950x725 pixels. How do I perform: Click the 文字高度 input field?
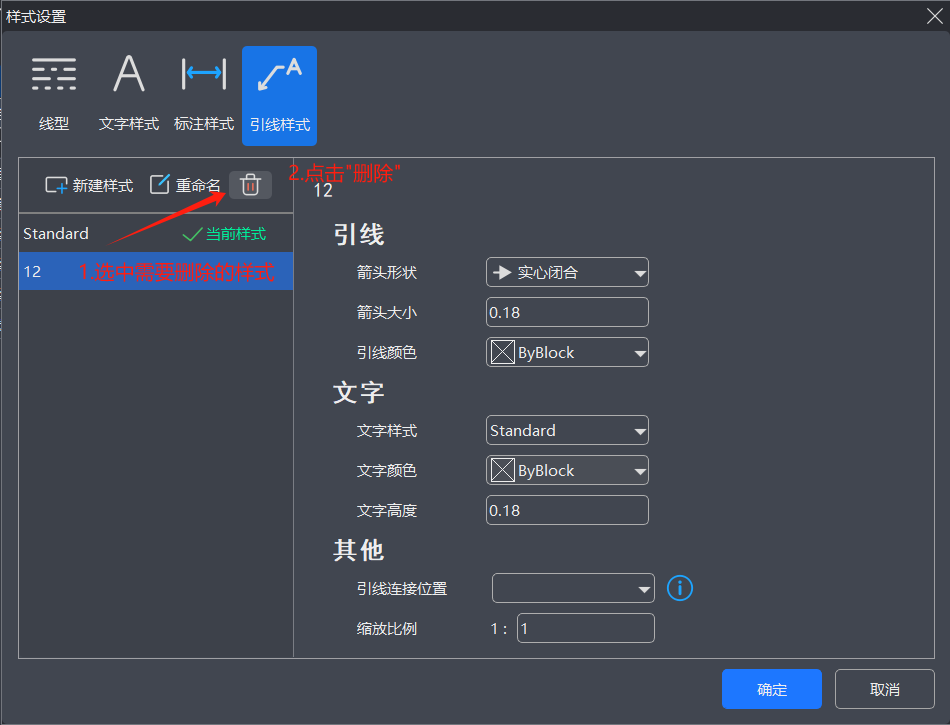pyautogui.click(x=567, y=510)
